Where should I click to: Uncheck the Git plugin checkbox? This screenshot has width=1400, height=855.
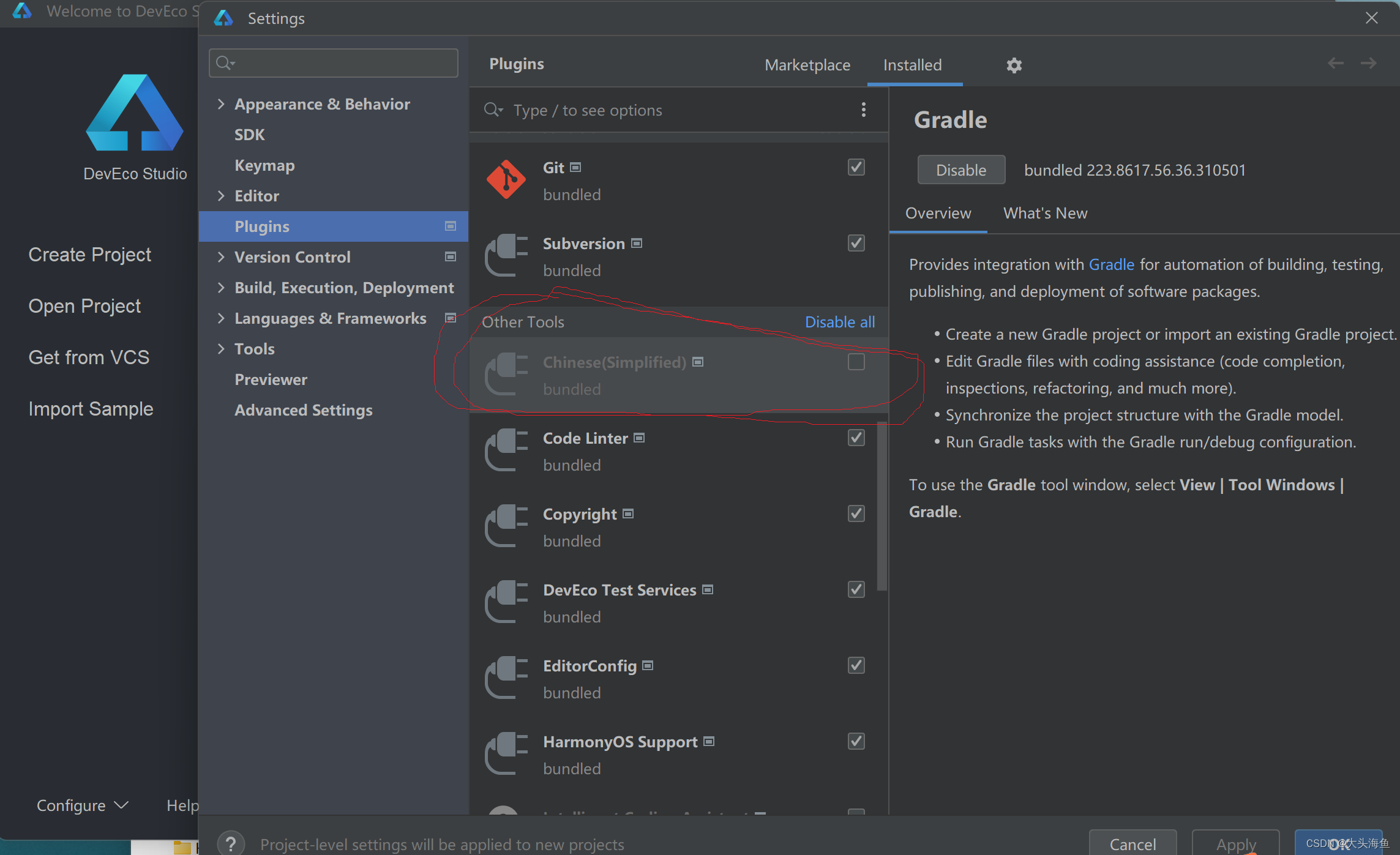click(x=856, y=167)
